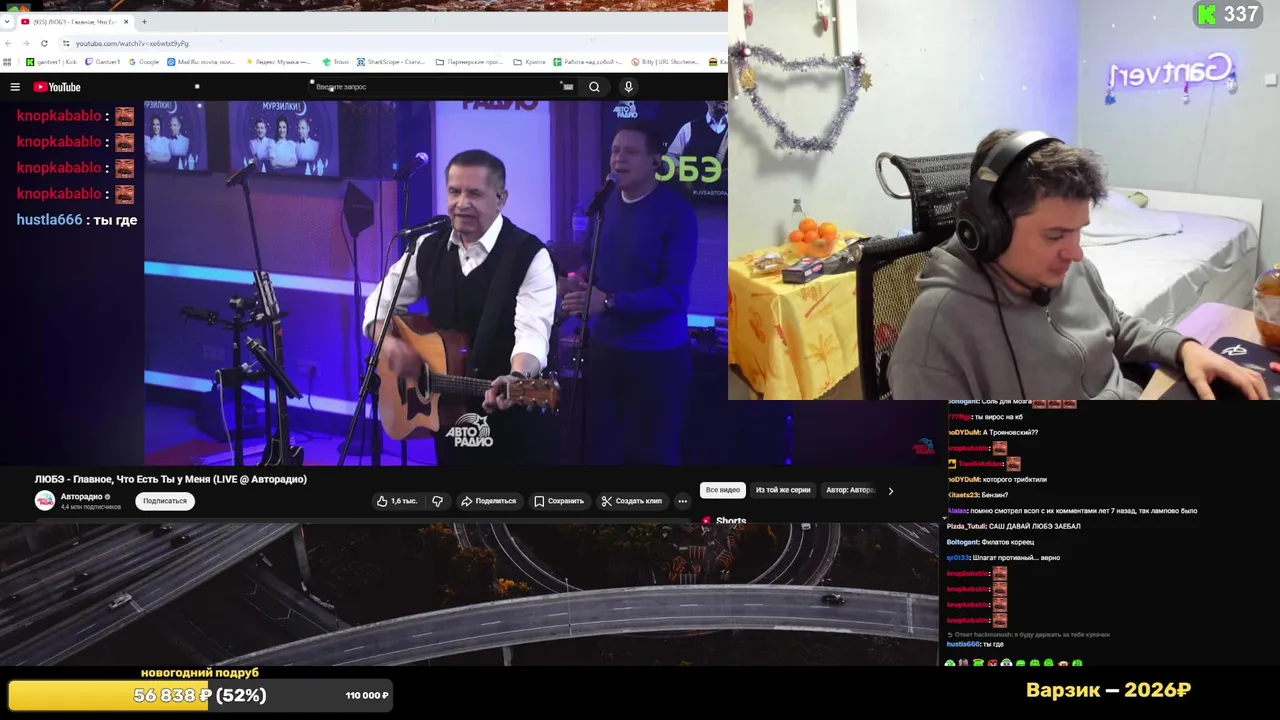
Task: Show more chips with the right chevron
Action: [890, 491]
